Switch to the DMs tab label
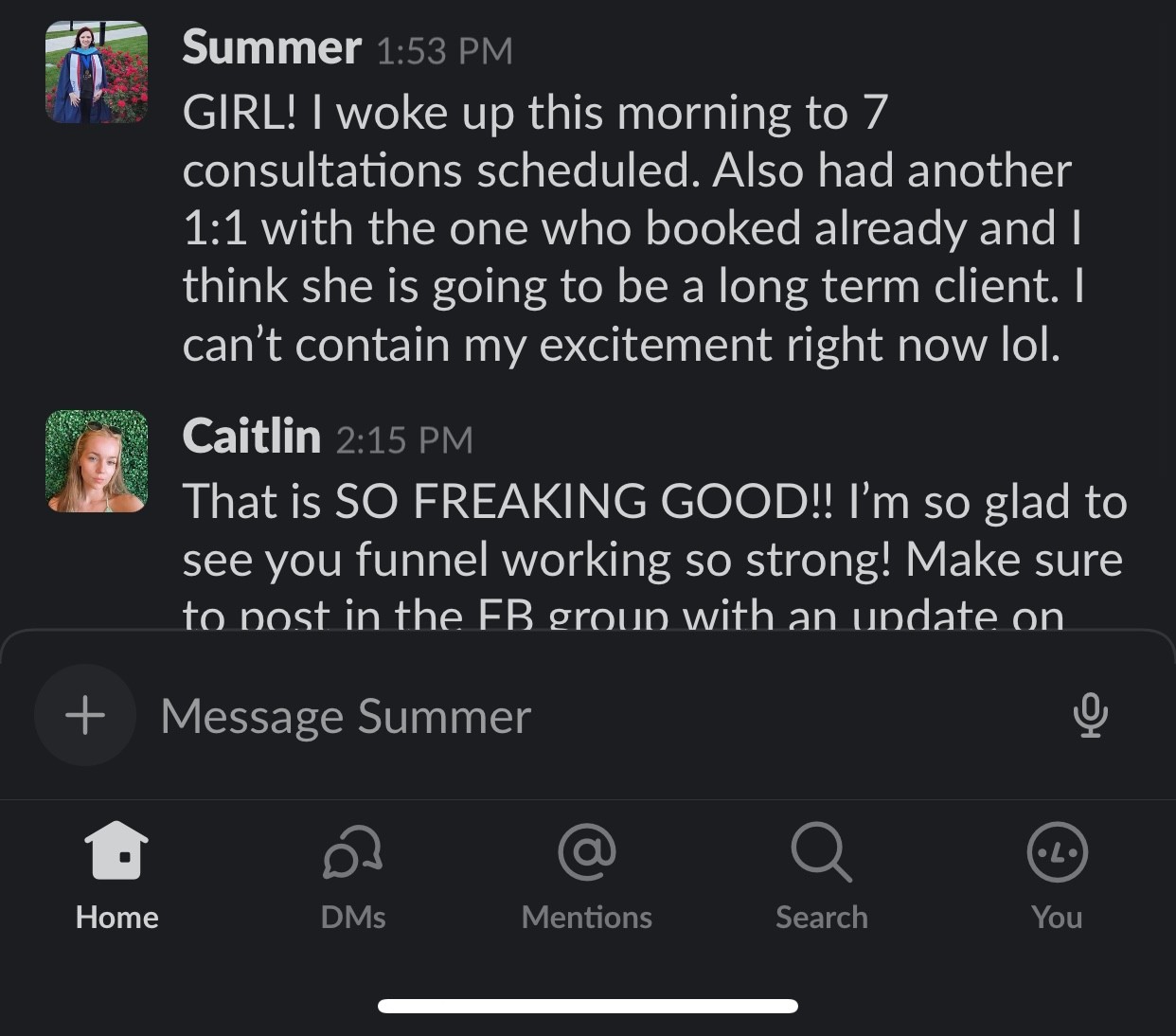 coord(352,917)
